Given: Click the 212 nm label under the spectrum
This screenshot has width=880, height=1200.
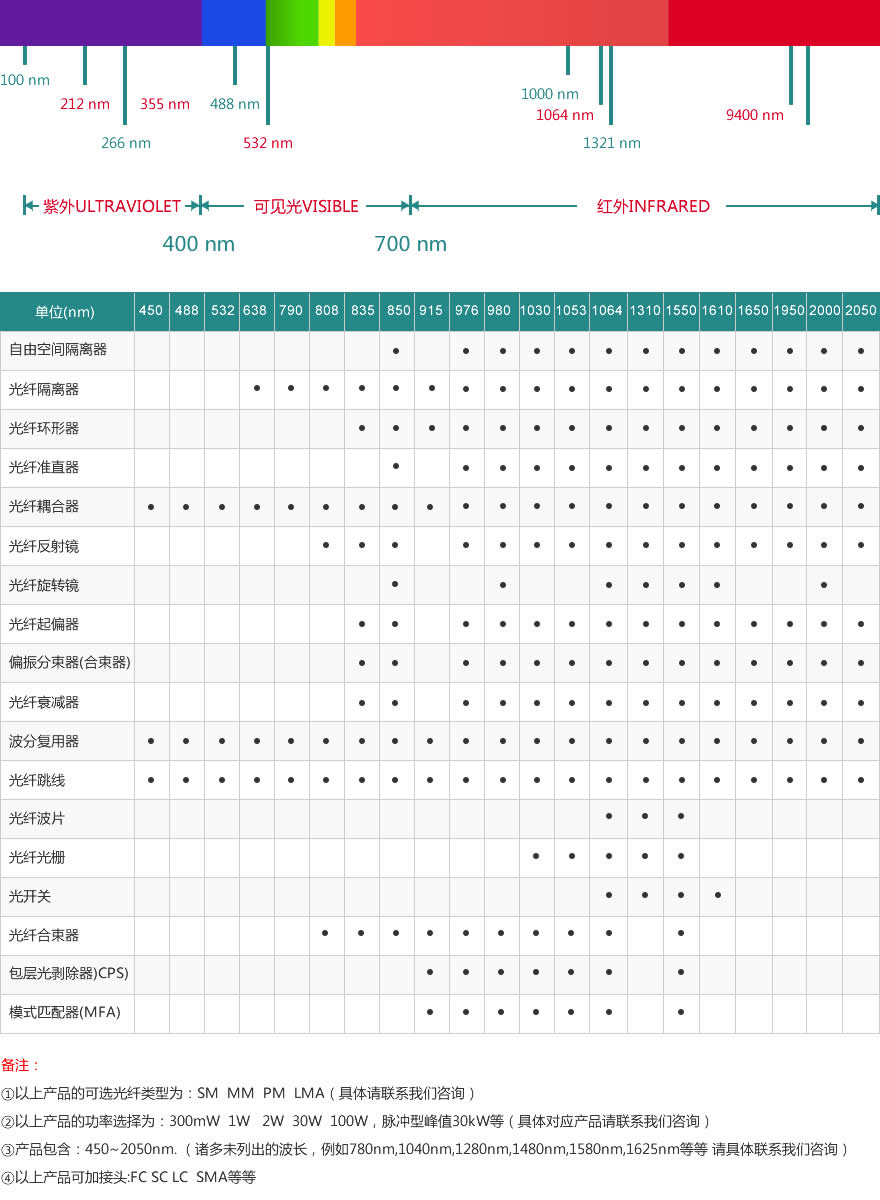Looking at the screenshot, I should [x=85, y=104].
